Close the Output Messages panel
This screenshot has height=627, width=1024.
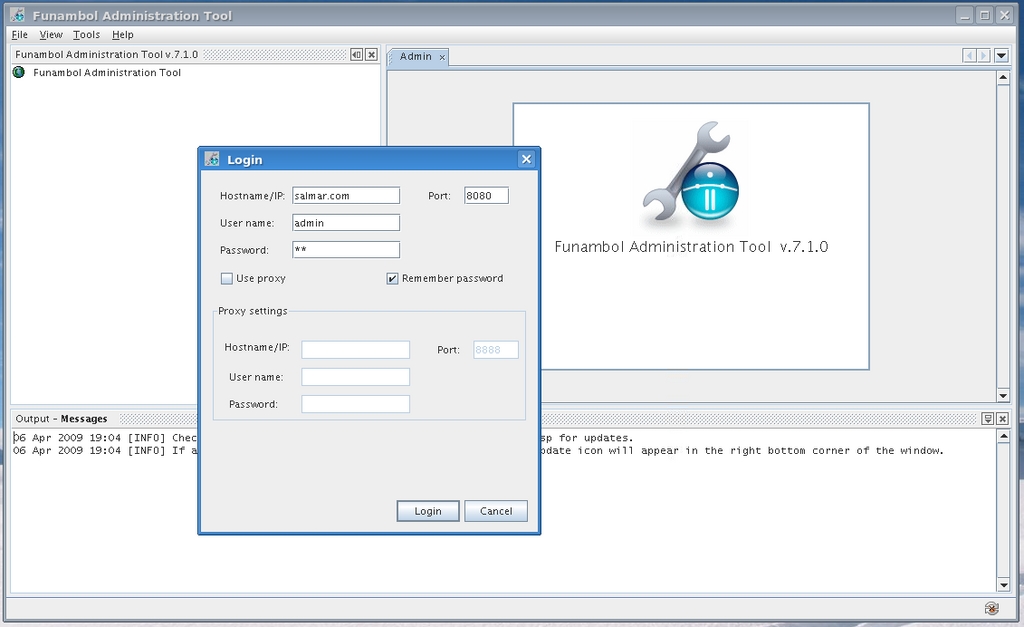[x=1002, y=419]
